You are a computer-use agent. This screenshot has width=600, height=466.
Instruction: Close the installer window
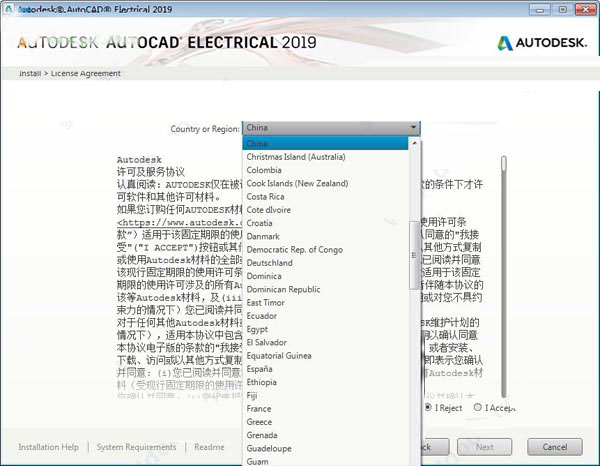point(585,10)
